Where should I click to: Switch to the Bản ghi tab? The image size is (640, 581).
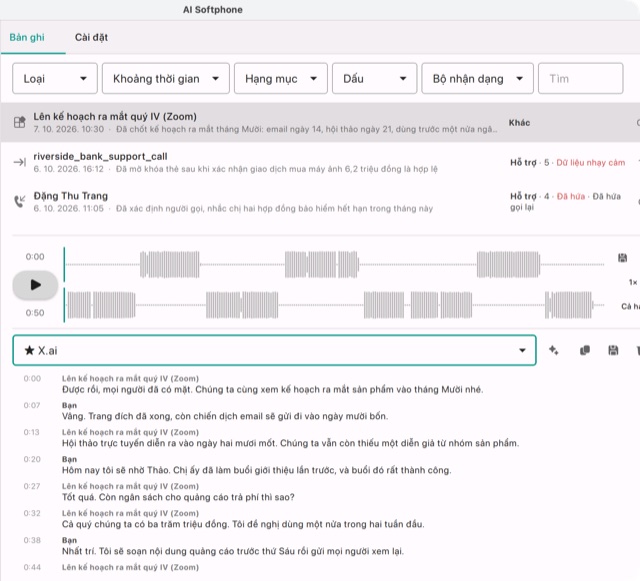point(27,38)
